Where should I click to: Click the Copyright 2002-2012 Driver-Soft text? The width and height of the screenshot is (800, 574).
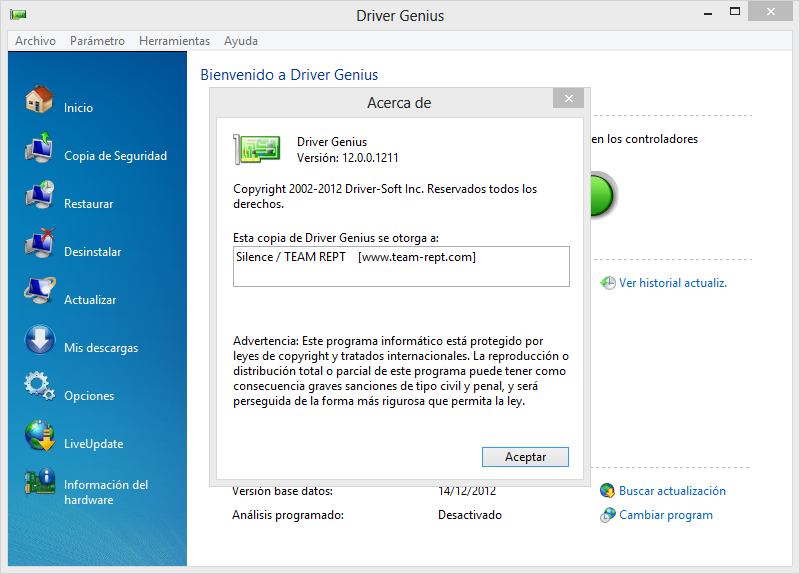click(x=385, y=196)
